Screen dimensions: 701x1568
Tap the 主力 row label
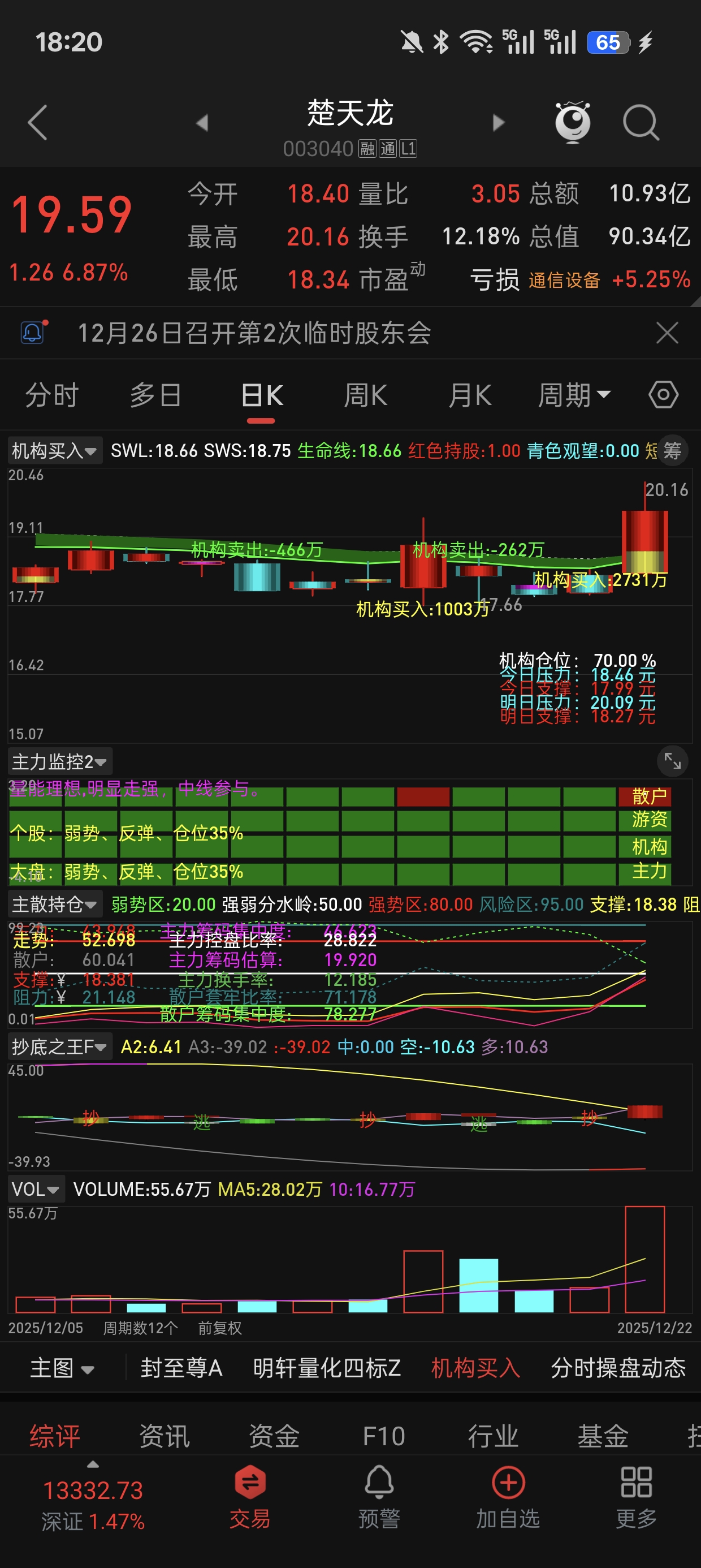point(650,871)
